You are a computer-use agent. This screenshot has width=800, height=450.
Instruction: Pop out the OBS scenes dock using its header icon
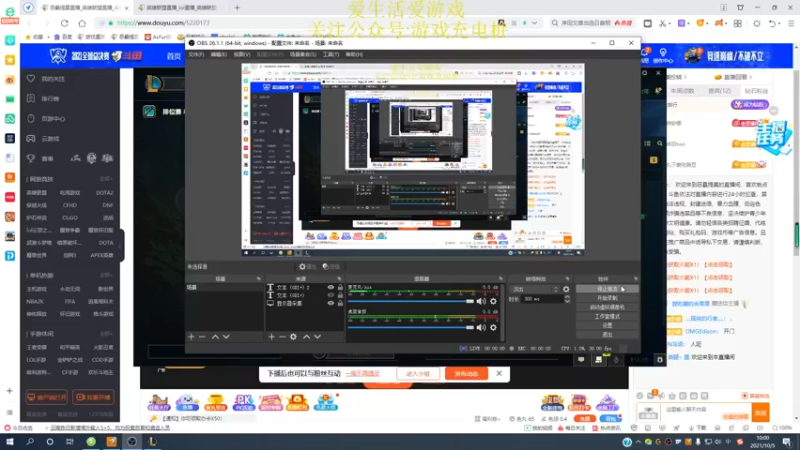click(258, 279)
